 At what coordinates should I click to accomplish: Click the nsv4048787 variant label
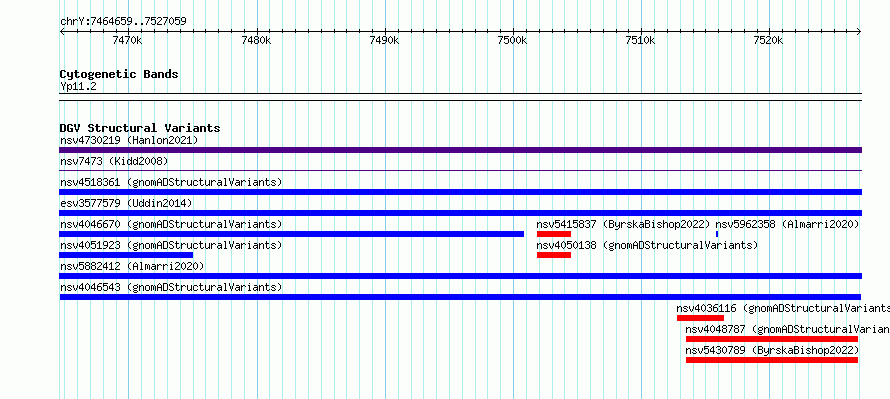pos(787,329)
